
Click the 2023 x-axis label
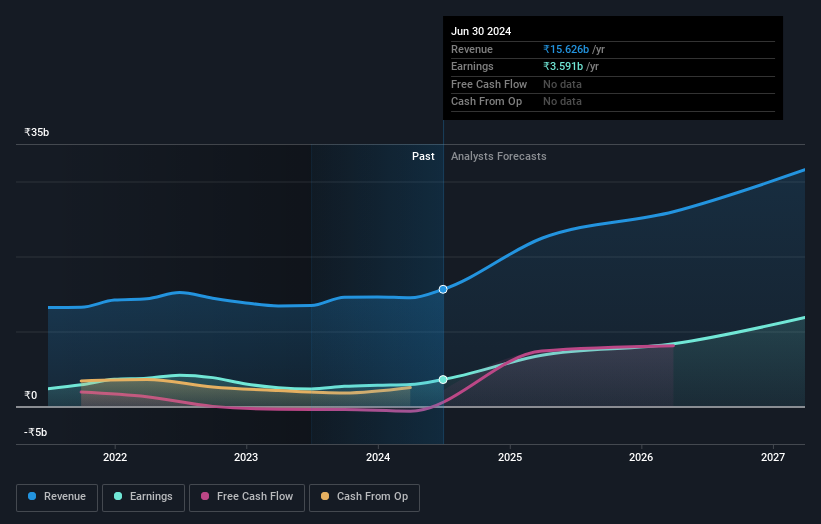[246, 457]
